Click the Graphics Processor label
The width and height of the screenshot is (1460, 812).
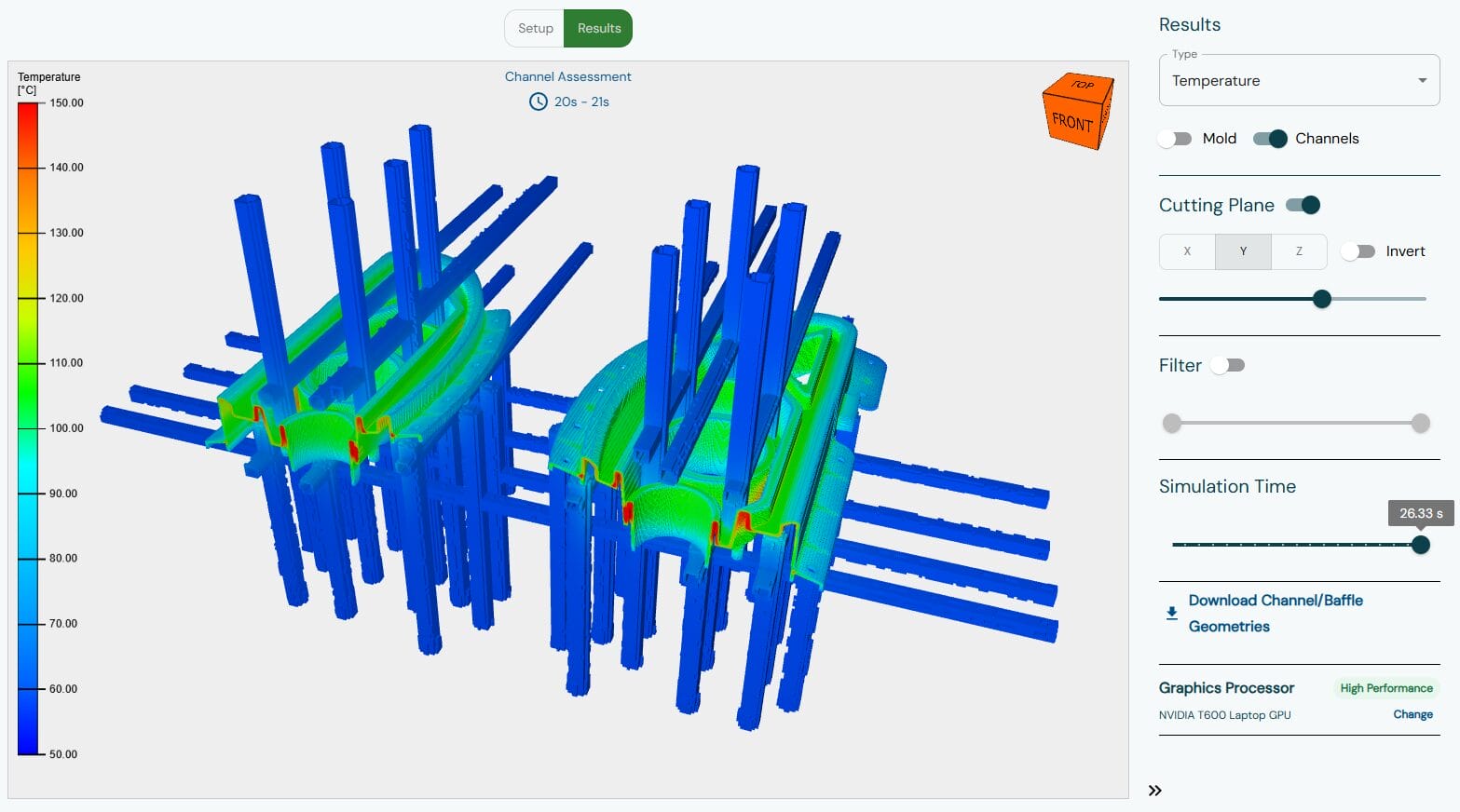click(x=1226, y=688)
